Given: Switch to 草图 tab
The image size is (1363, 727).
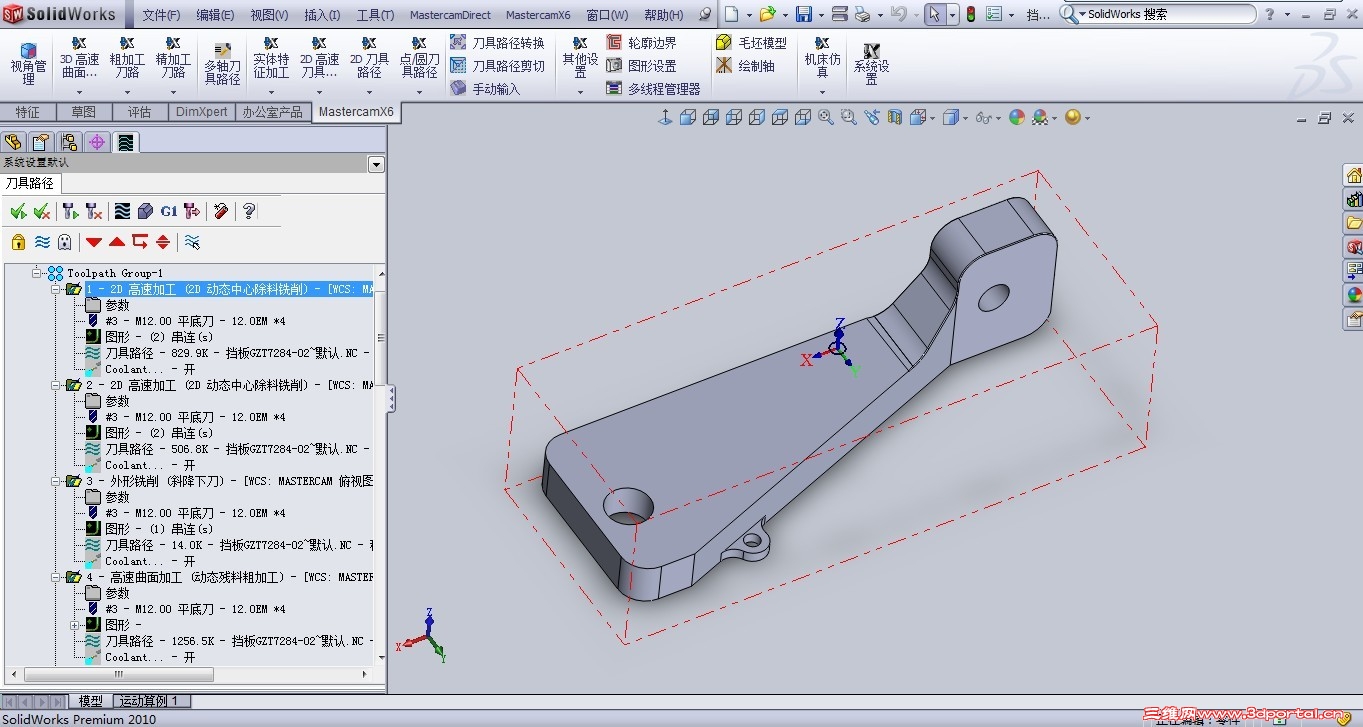Looking at the screenshot, I should [x=84, y=112].
